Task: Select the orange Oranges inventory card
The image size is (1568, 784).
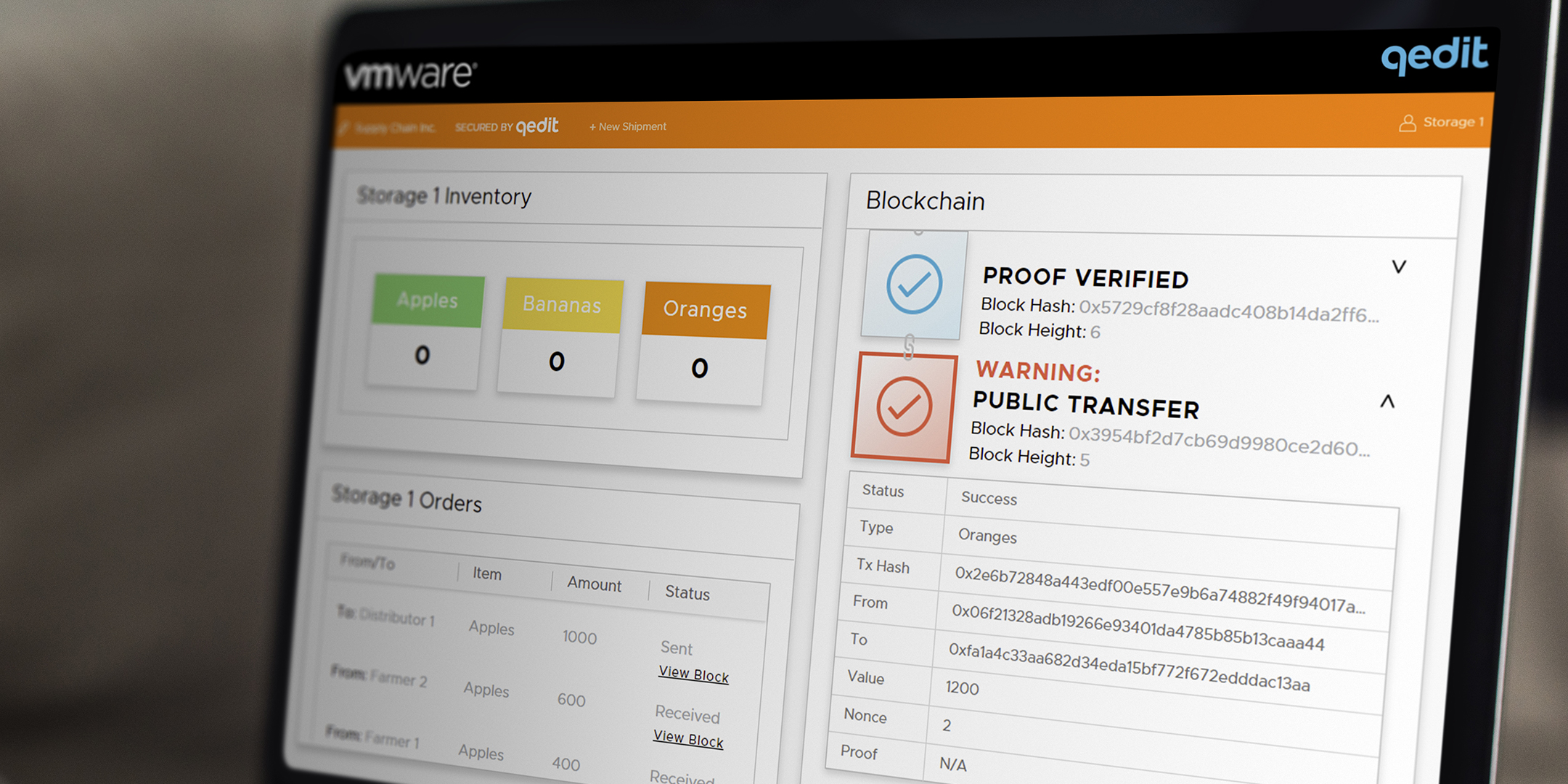Action: [x=703, y=343]
